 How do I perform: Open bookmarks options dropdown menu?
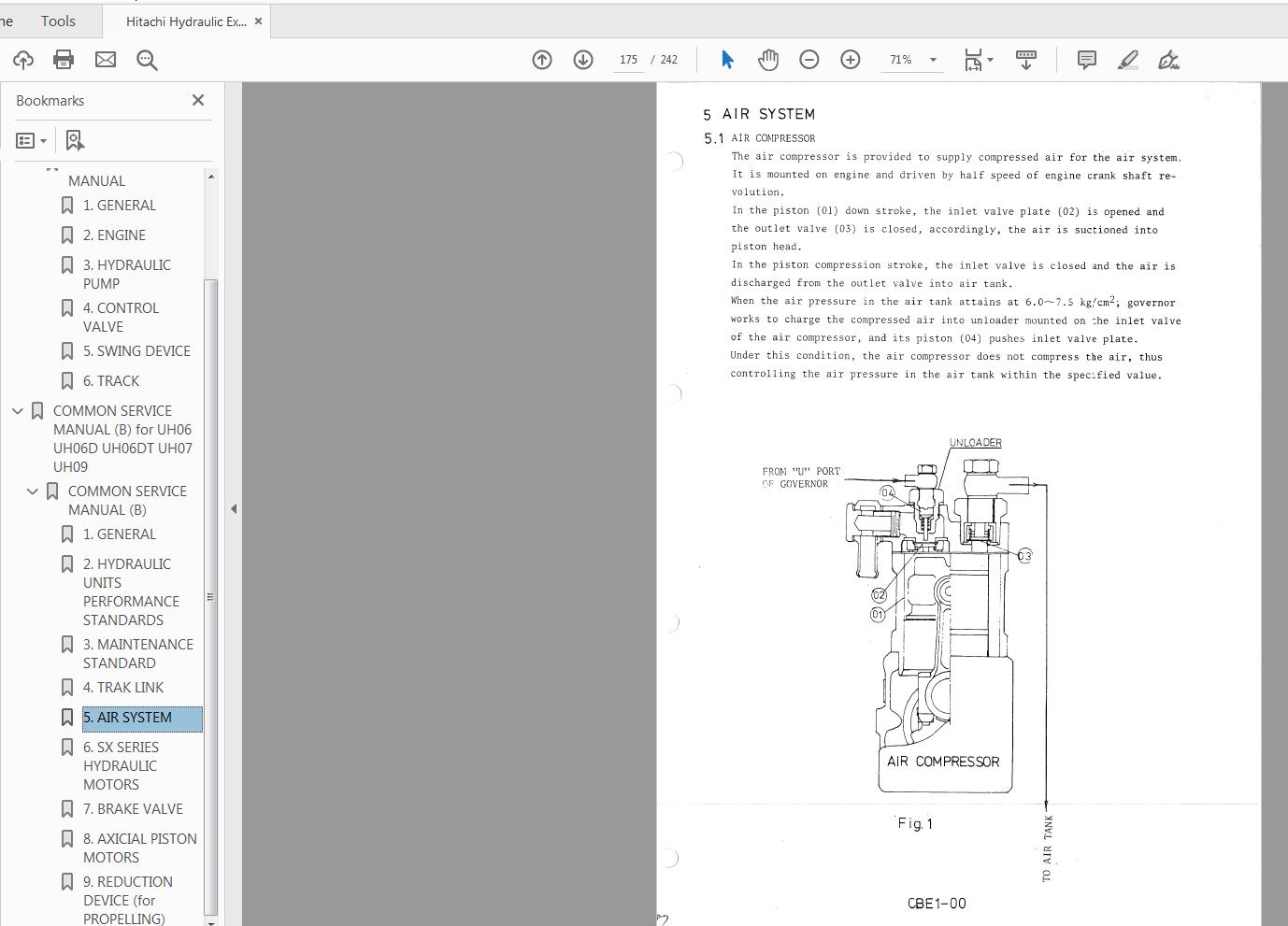[32, 140]
